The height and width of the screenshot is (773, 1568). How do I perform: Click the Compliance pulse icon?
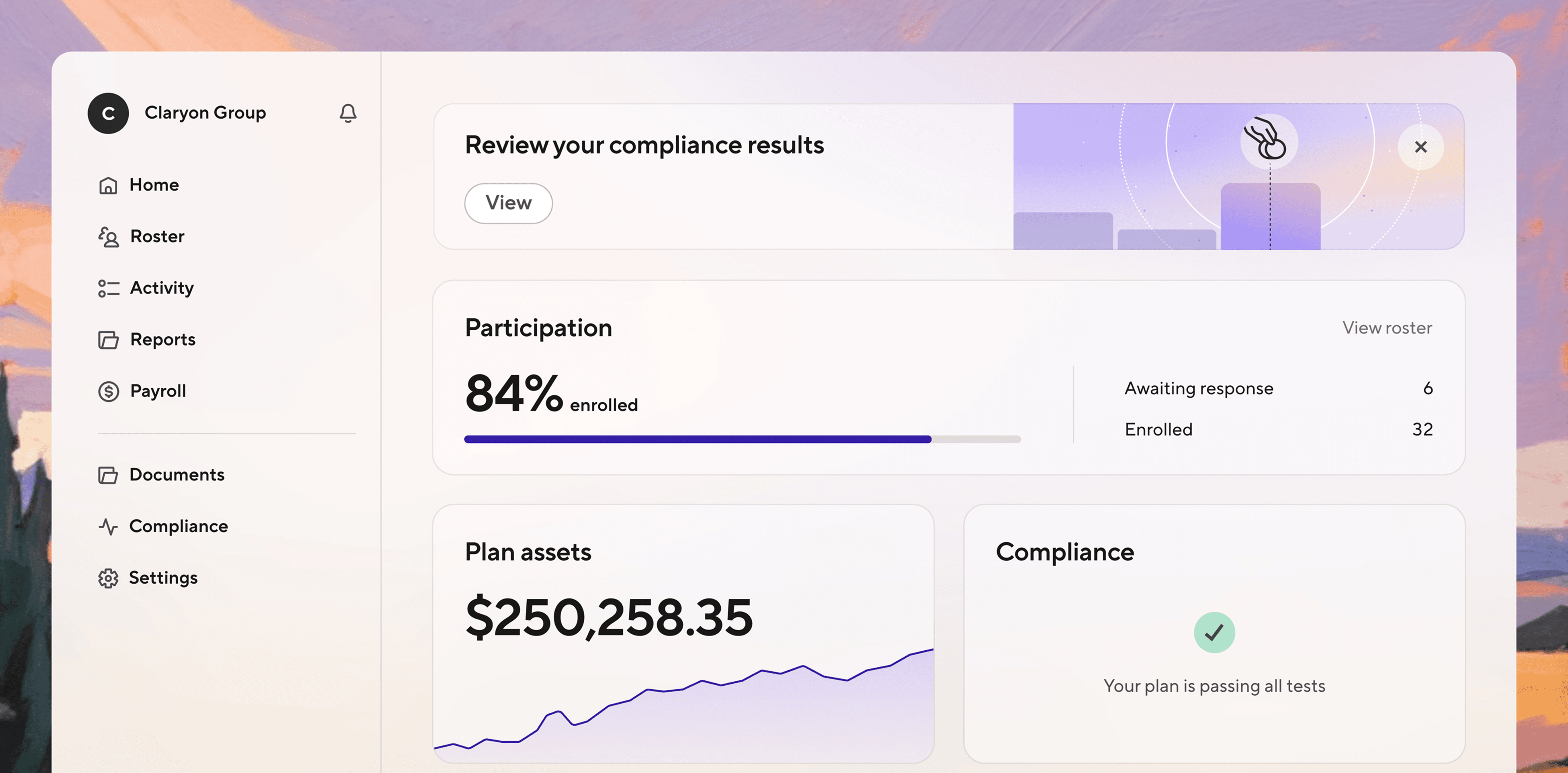click(x=108, y=526)
